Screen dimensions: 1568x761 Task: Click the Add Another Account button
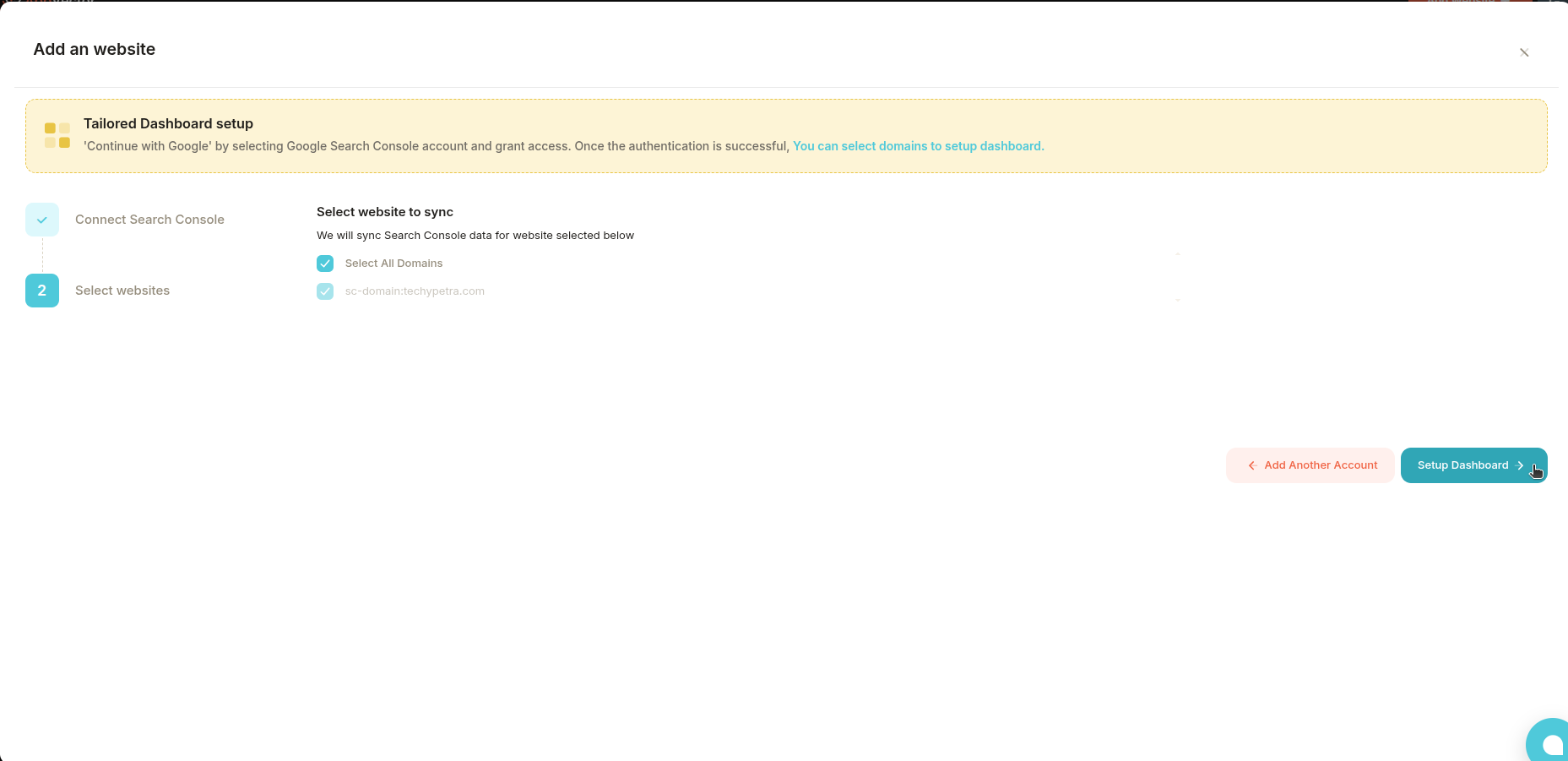click(1310, 465)
